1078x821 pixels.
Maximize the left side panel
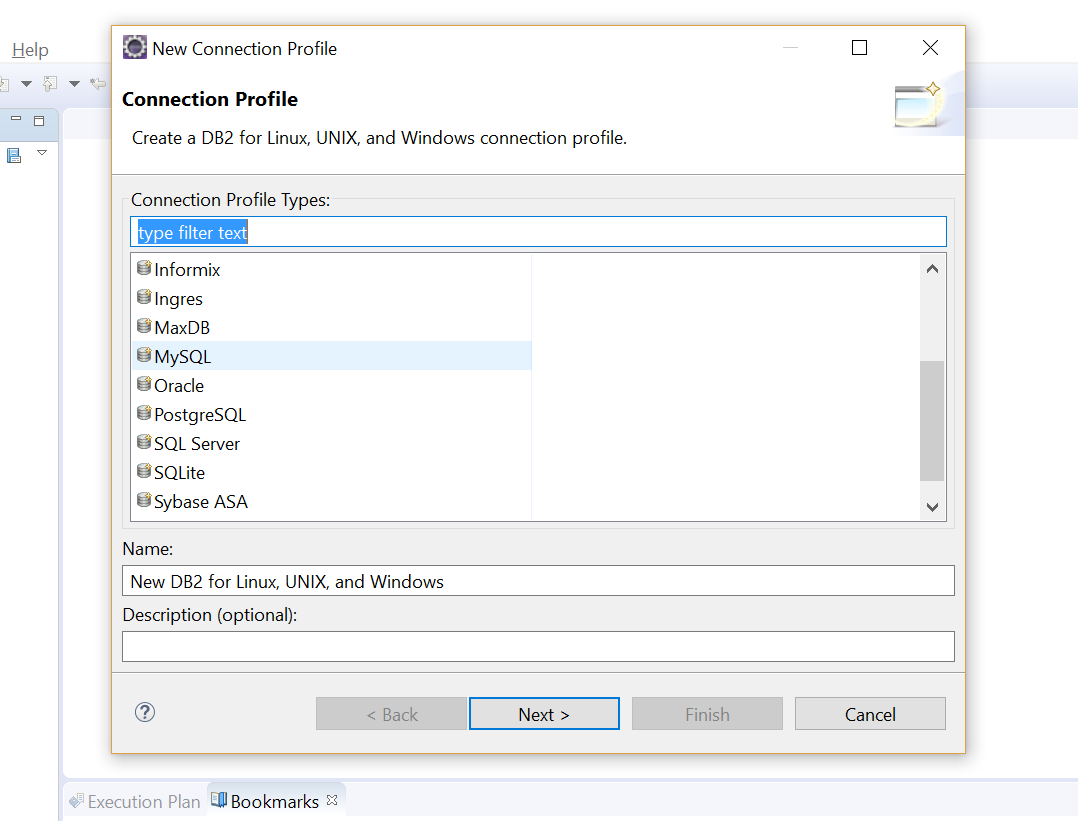click(x=39, y=120)
